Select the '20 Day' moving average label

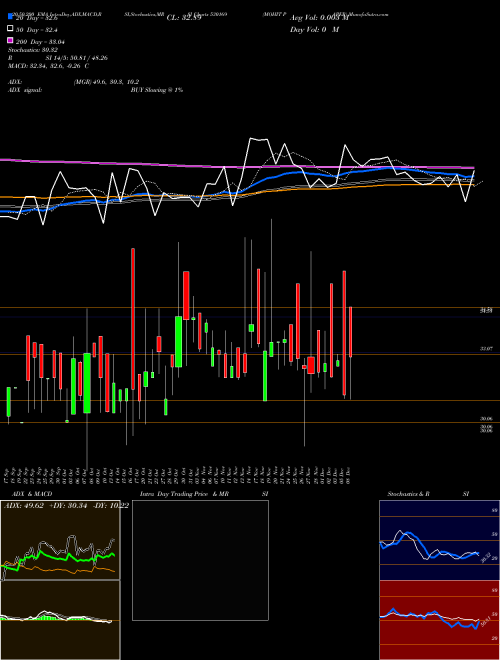coord(36,18)
